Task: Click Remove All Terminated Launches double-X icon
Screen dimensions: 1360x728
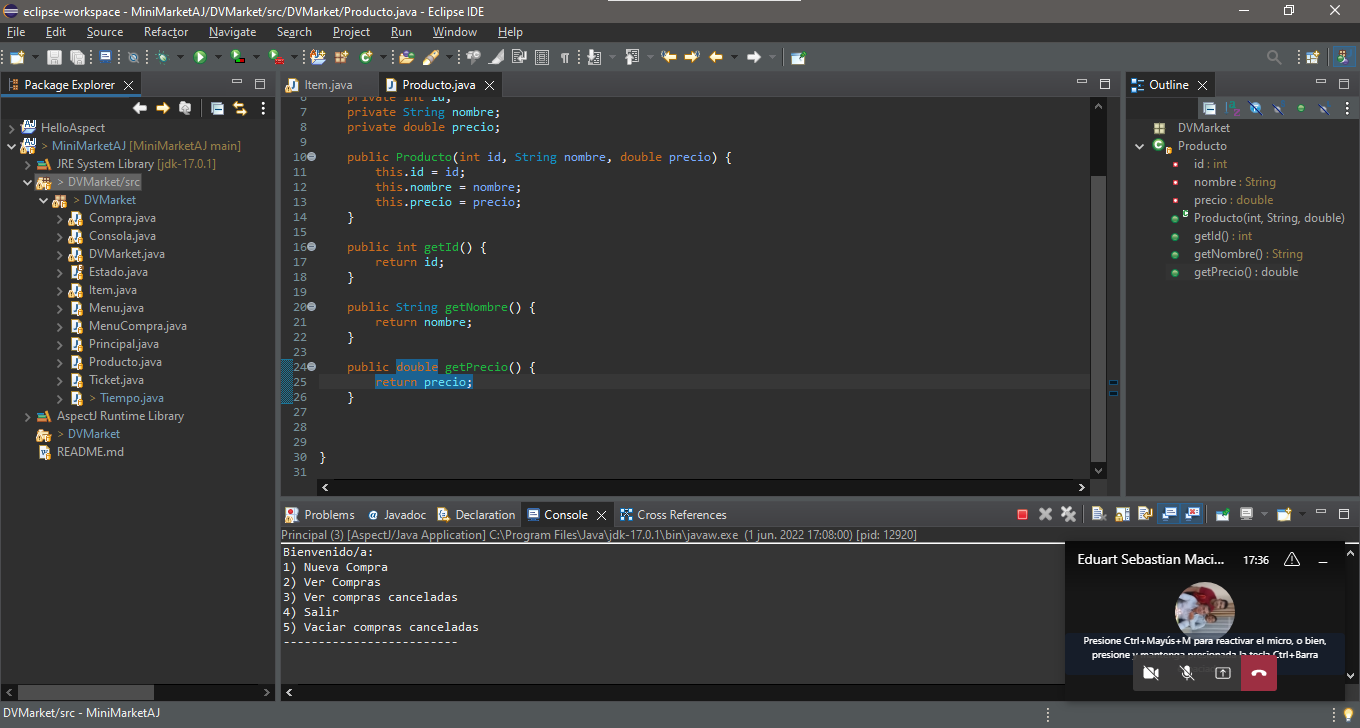Action: coord(1068,514)
